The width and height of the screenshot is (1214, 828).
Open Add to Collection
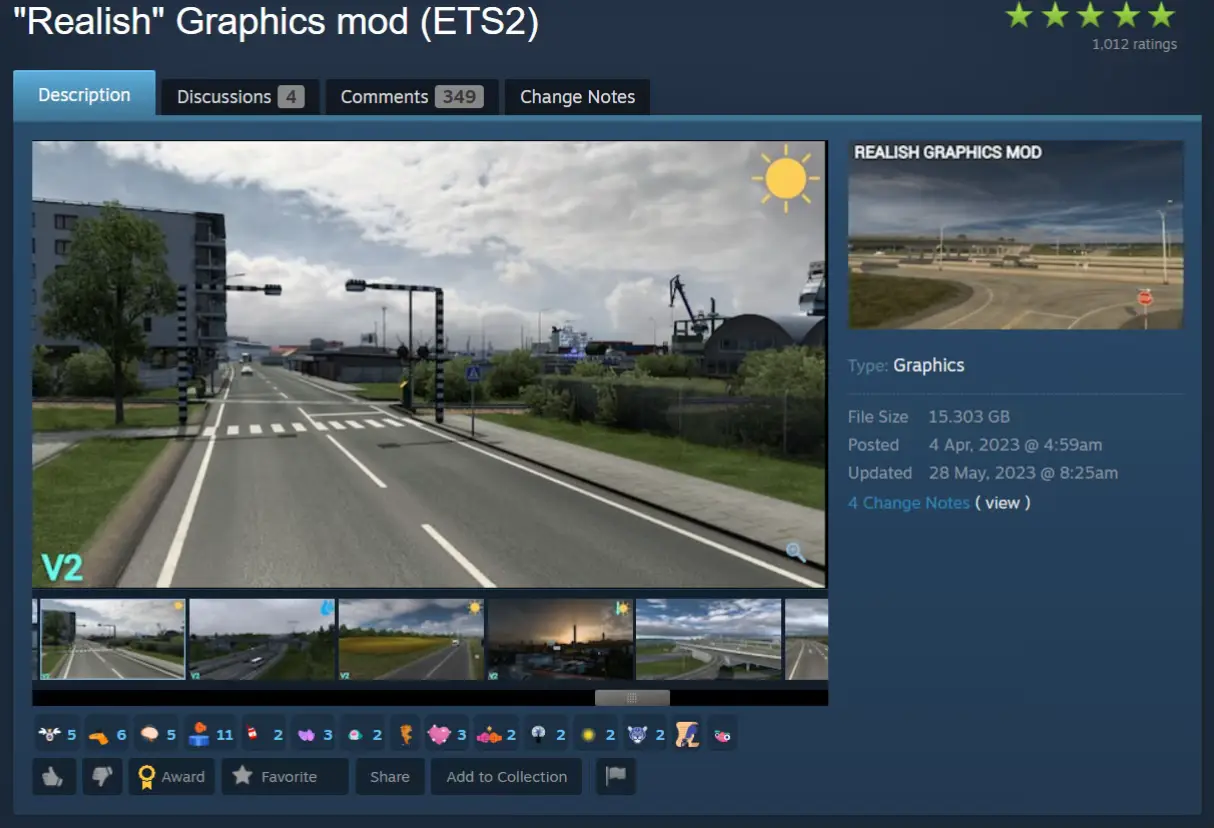(x=506, y=776)
